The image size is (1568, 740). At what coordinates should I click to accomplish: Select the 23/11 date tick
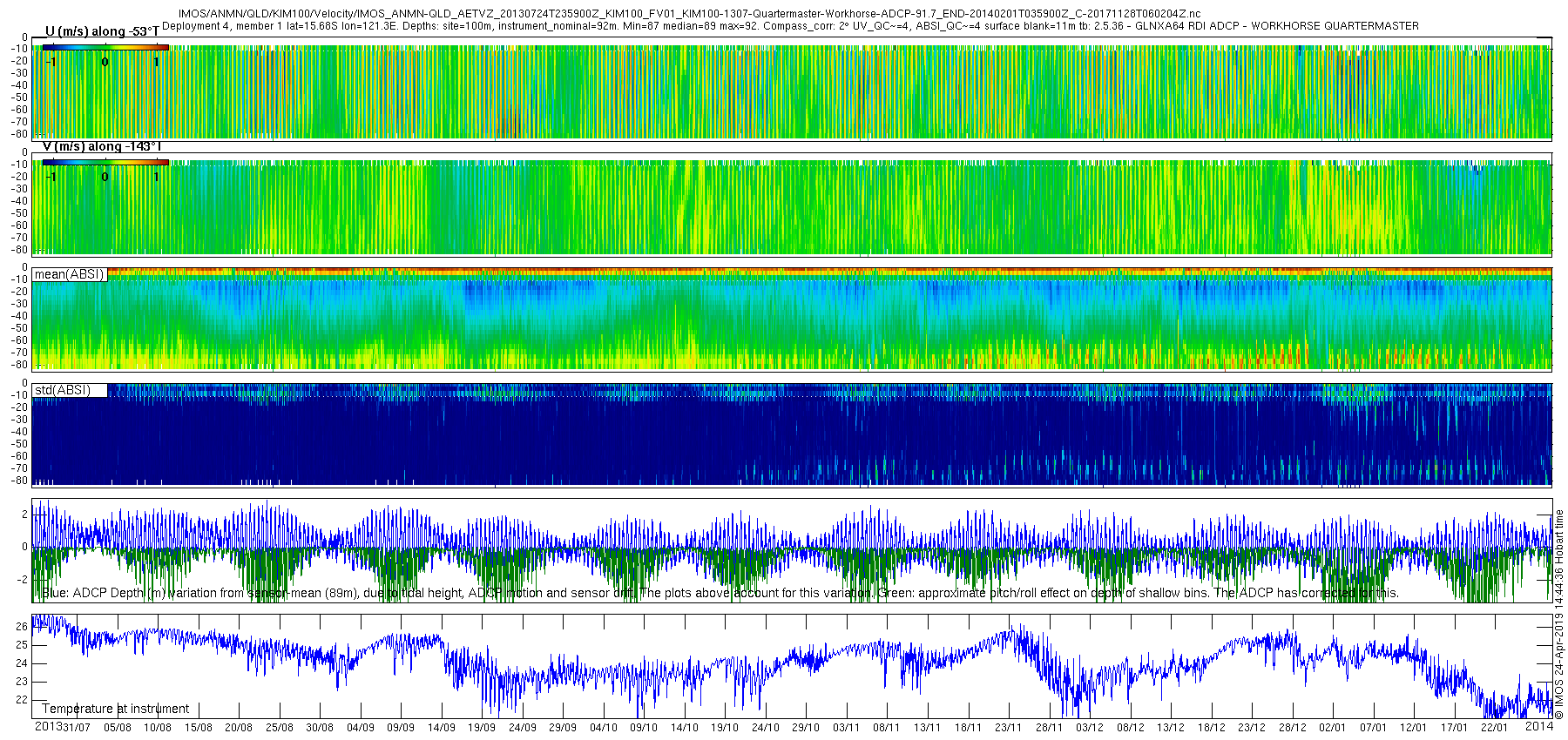click(1009, 728)
